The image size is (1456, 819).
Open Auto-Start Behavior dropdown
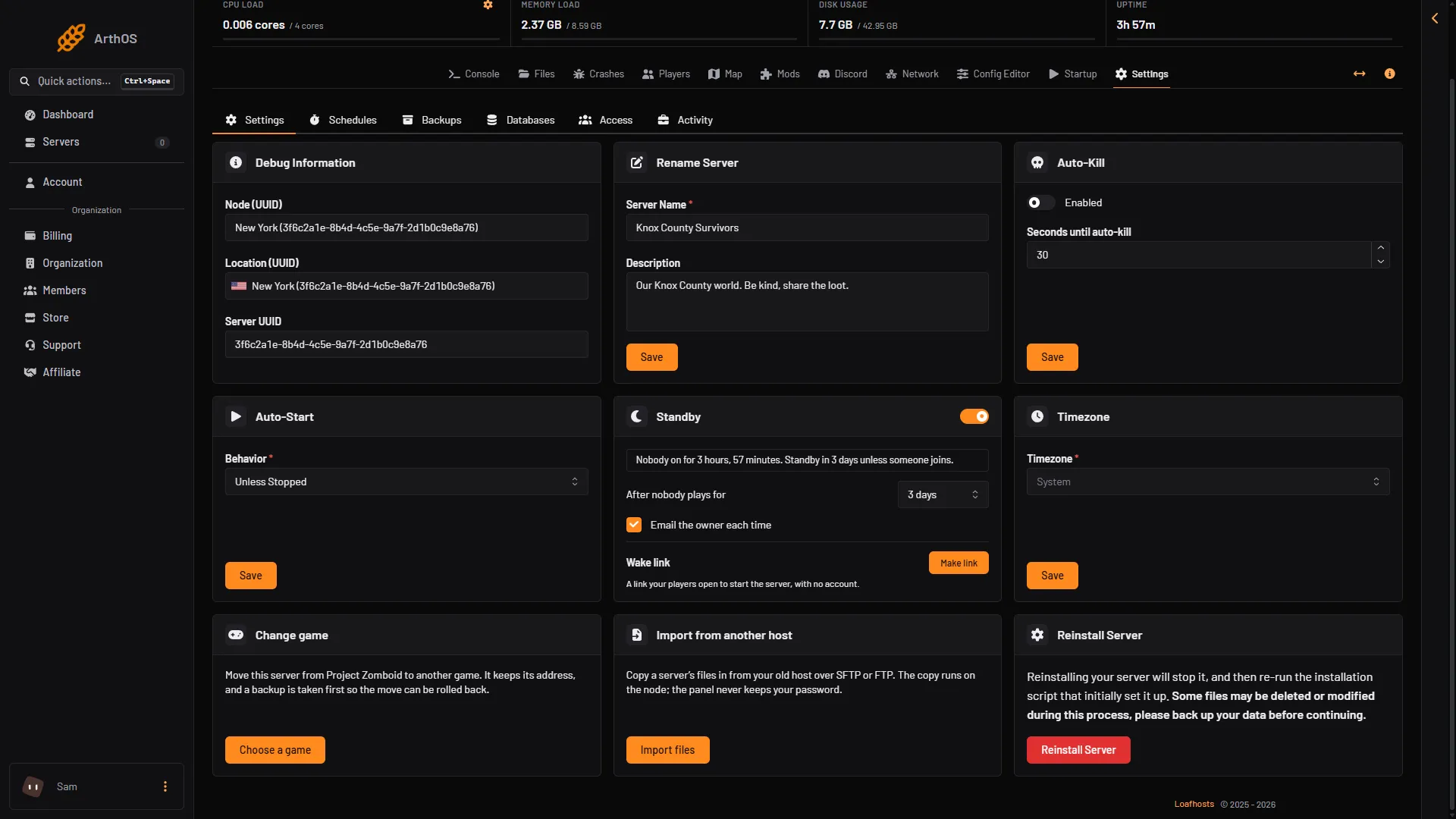click(x=406, y=482)
